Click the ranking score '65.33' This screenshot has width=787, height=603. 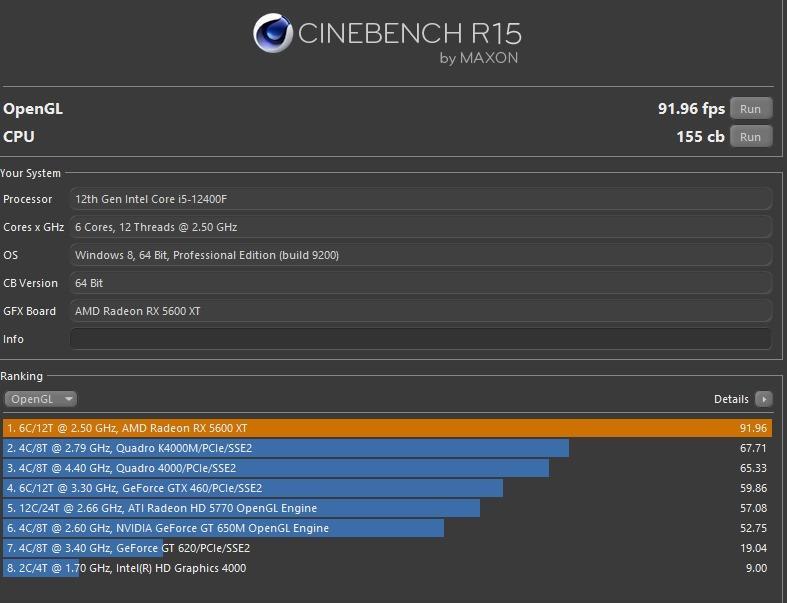pos(753,468)
